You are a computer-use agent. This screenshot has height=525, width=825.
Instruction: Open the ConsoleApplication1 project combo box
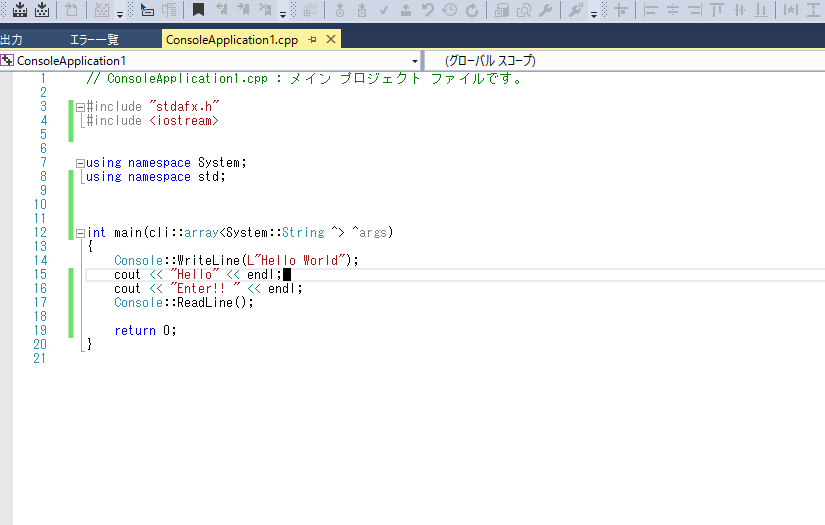[210, 61]
